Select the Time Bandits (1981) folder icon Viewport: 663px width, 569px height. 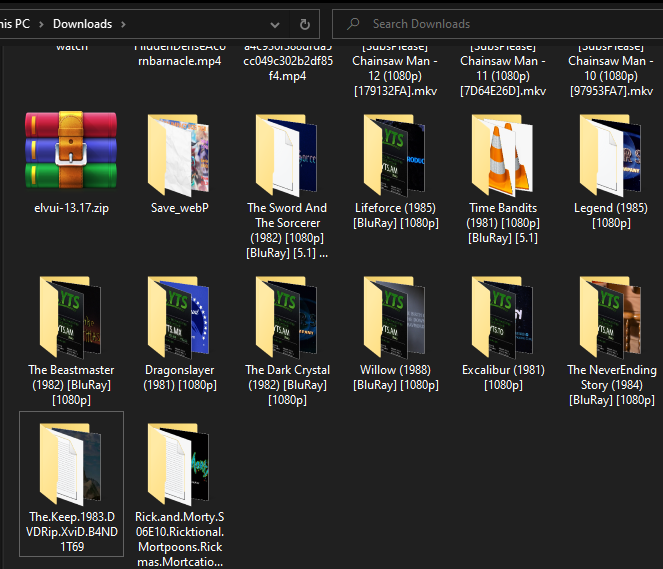coord(503,155)
